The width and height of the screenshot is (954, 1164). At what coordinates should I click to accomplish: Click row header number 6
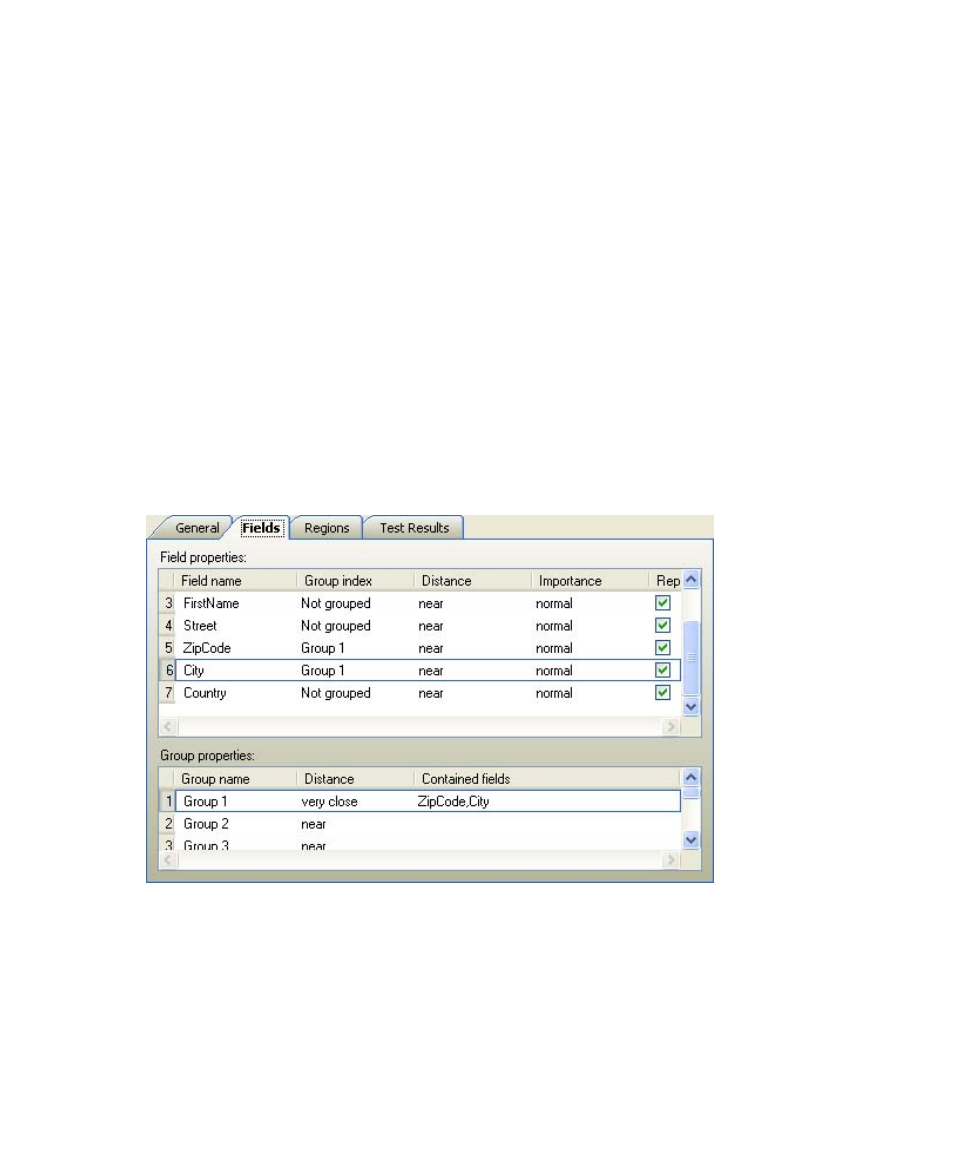tap(168, 670)
